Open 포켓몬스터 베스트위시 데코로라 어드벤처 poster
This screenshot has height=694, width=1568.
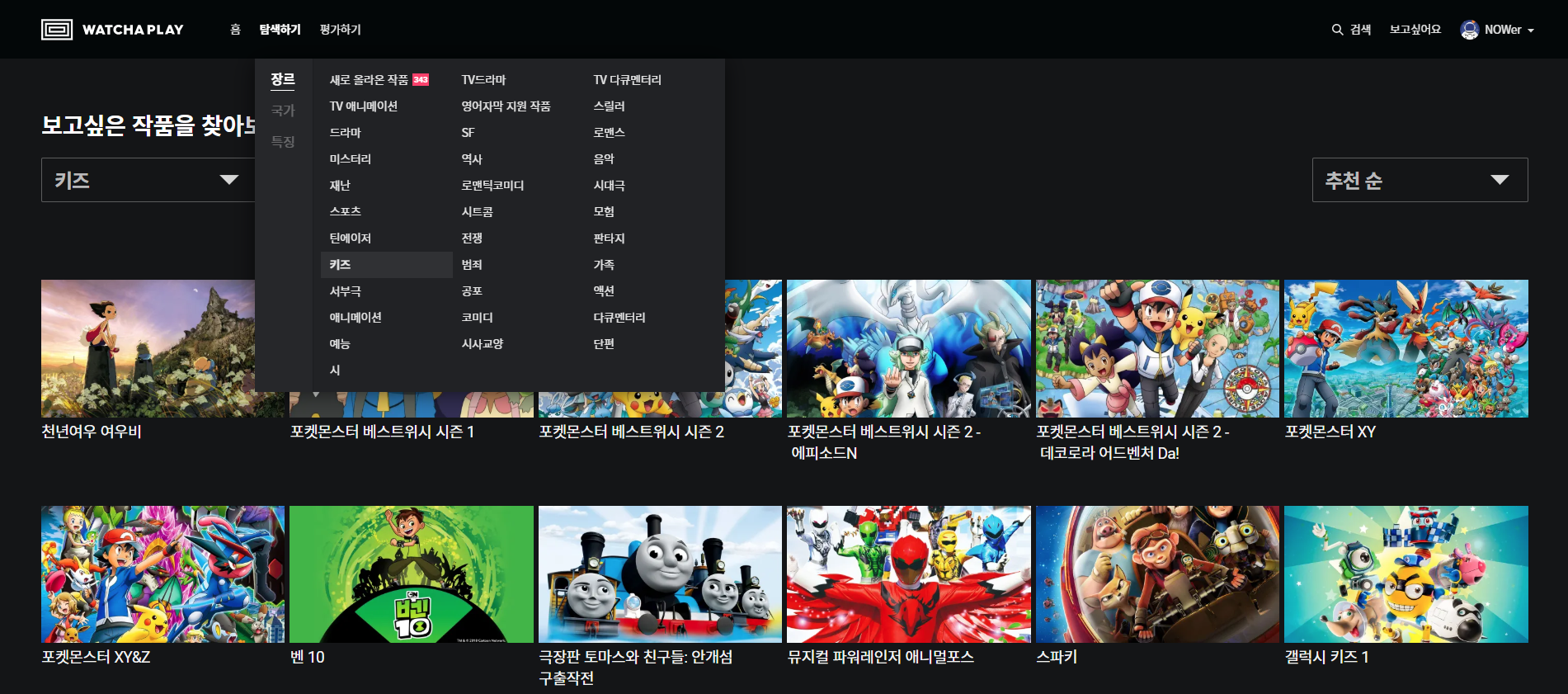[1157, 348]
